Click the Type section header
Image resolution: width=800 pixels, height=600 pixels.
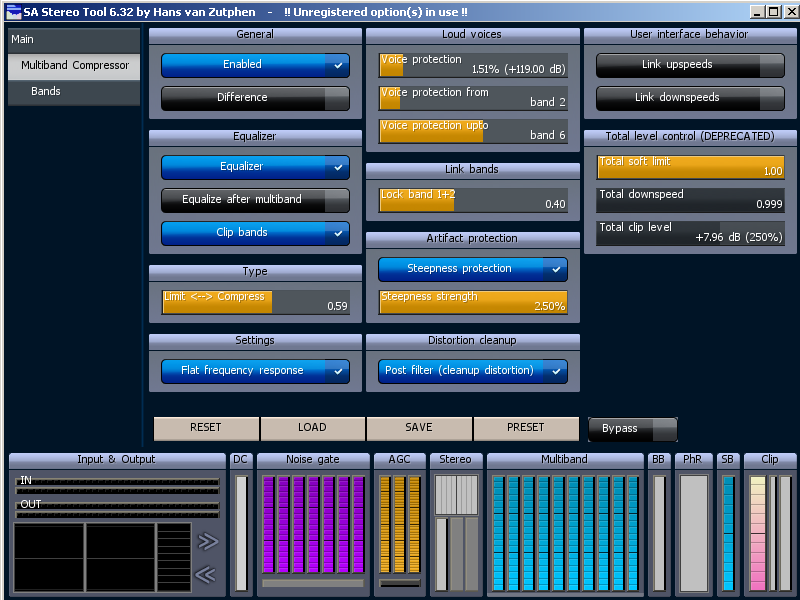[x=255, y=272]
